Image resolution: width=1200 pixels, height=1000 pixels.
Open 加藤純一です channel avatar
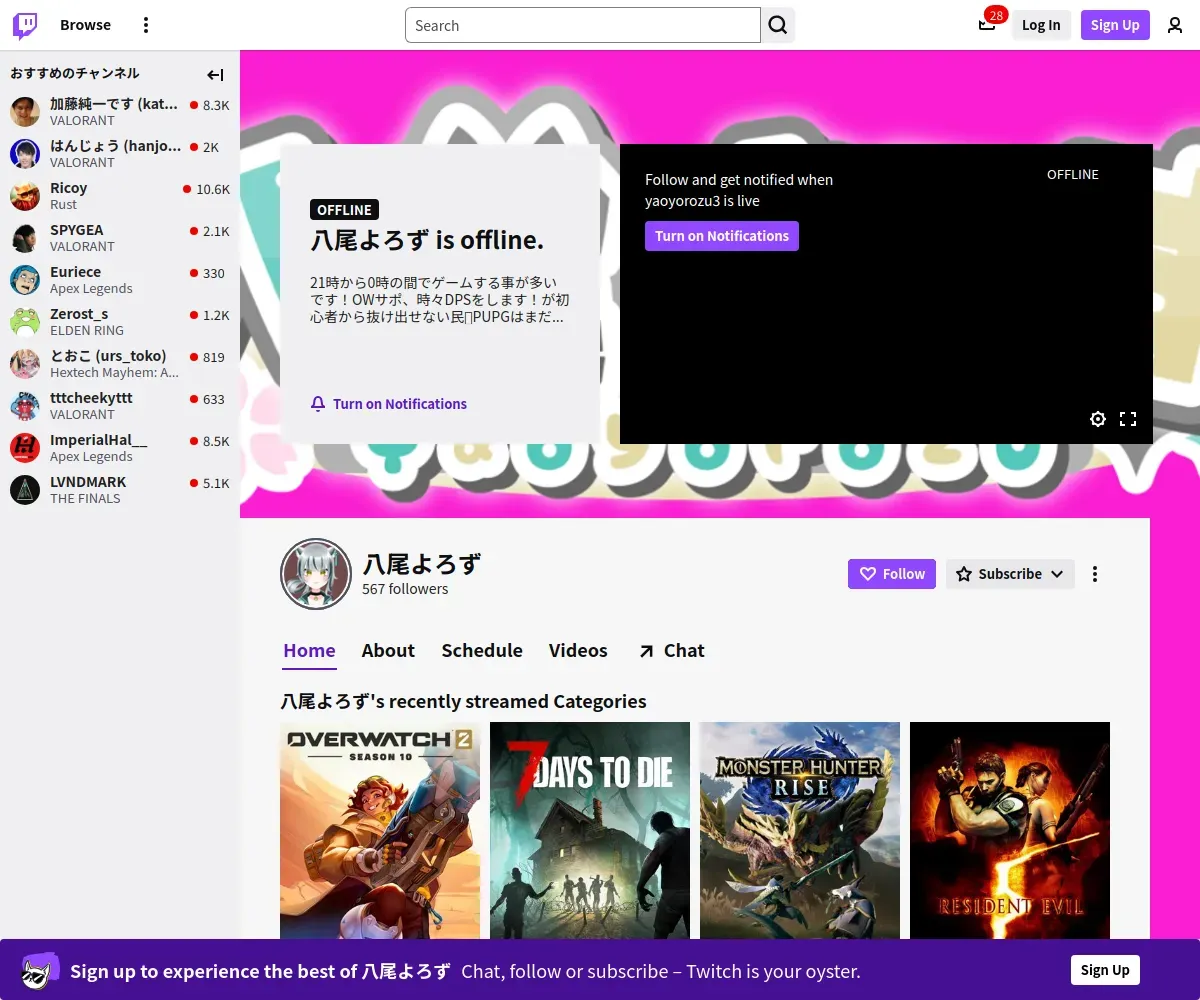click(x=25, y=112)
